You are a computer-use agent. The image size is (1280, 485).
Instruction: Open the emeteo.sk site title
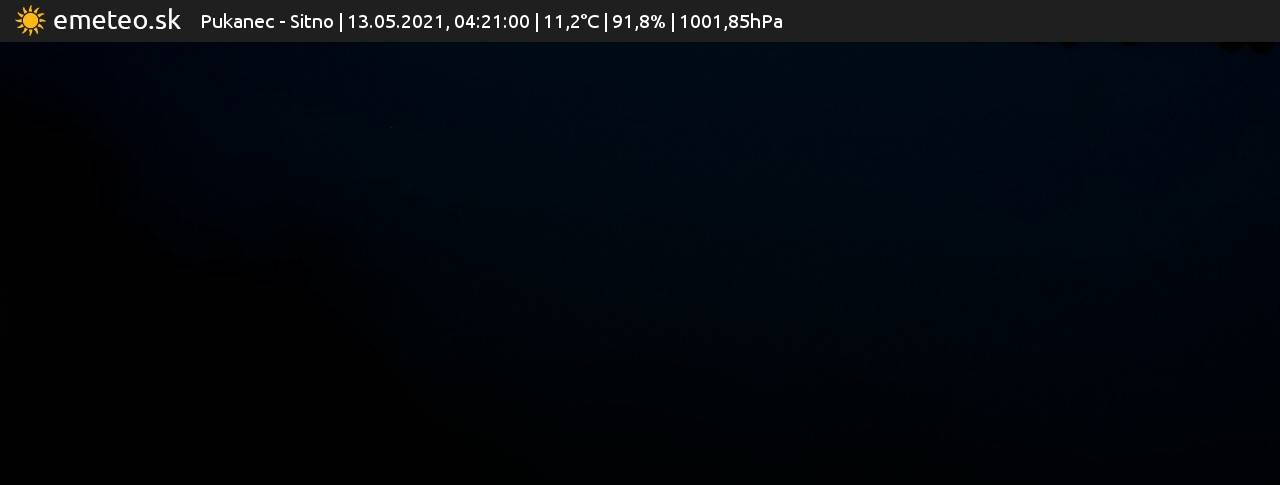click(117, 20)
